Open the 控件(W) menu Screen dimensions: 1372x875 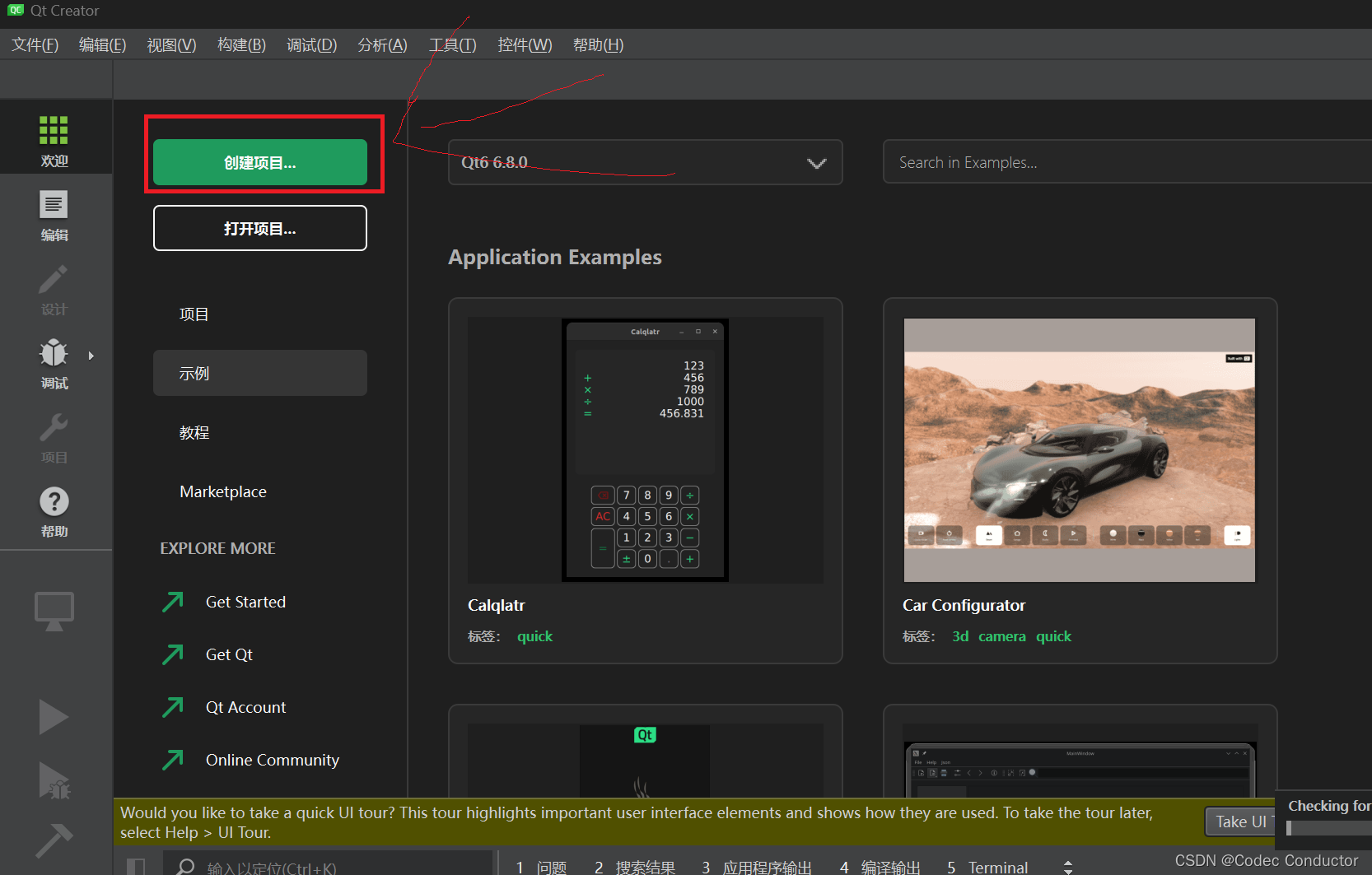coord(525,45)
